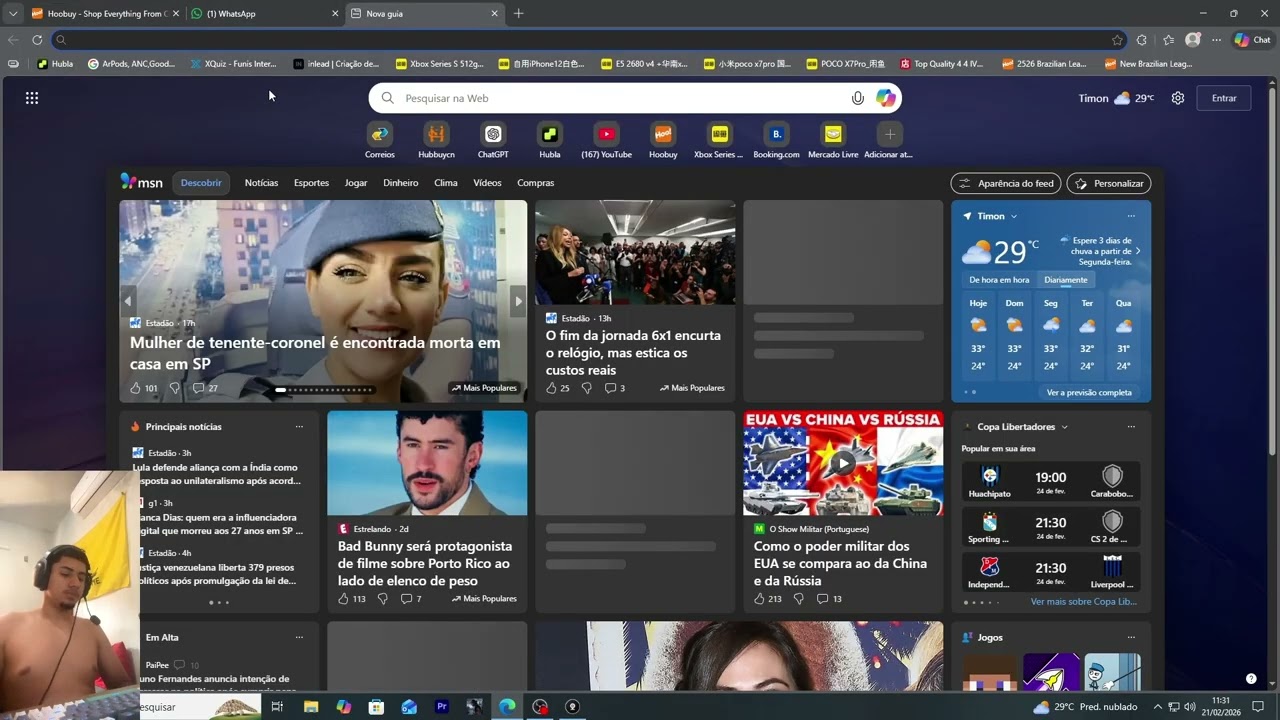This screenshot has height=720, width=1280.
Task: Switch weather to Diariamente view
Action: point(1066,280)
